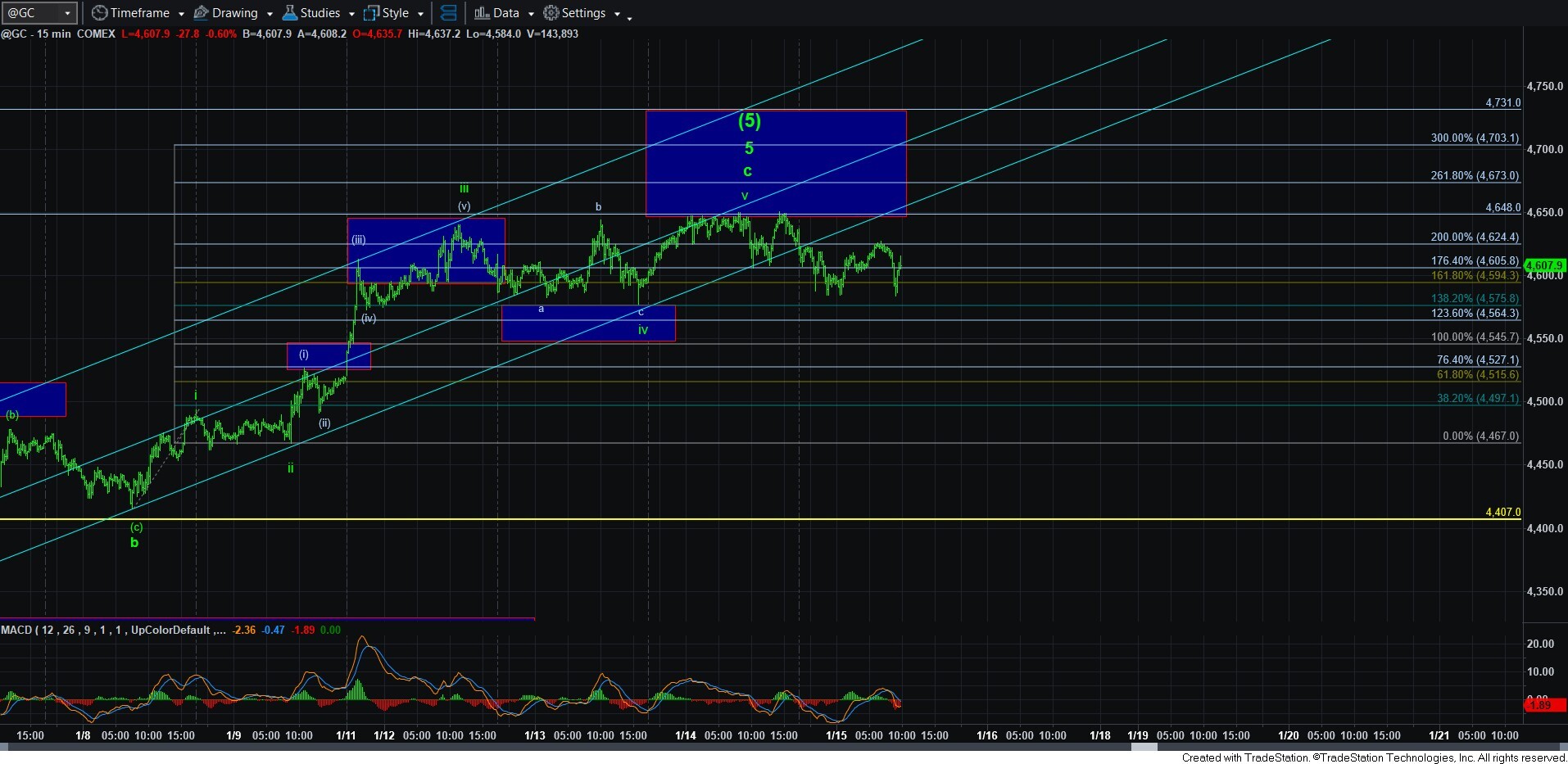This screenshot has width=1568, height=764.
Task: Click the @GC 15 min COMEX status text
Action: (x=58, y=34)
